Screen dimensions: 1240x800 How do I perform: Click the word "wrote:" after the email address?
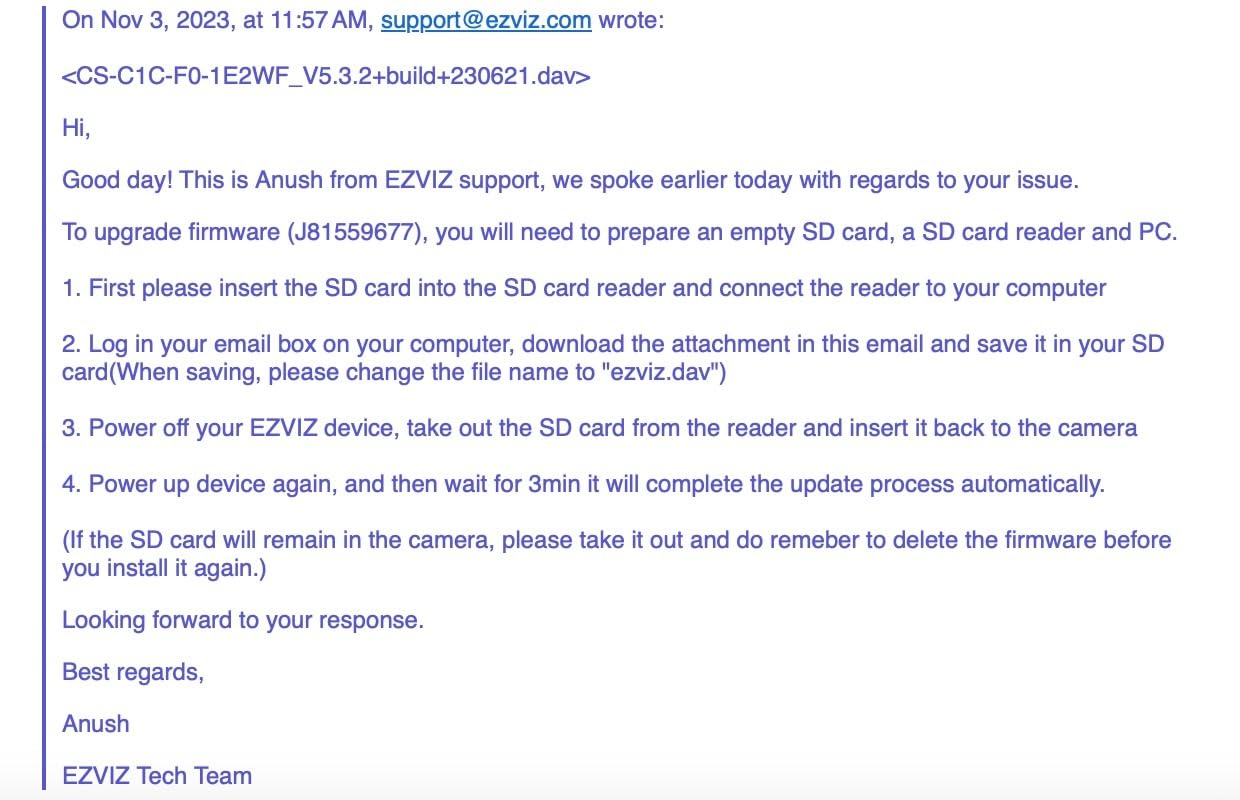point(630,21)
